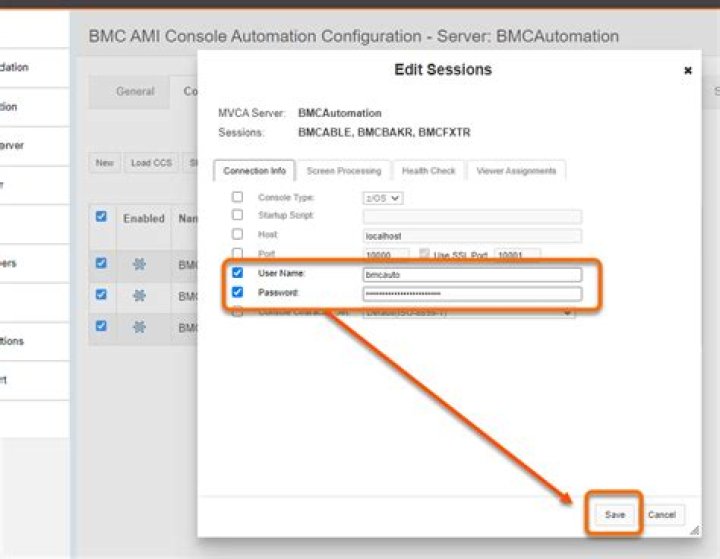The image size is (720, 559).
Task: Open the Console Type z/OS dropdown
Action: [383, 198]
